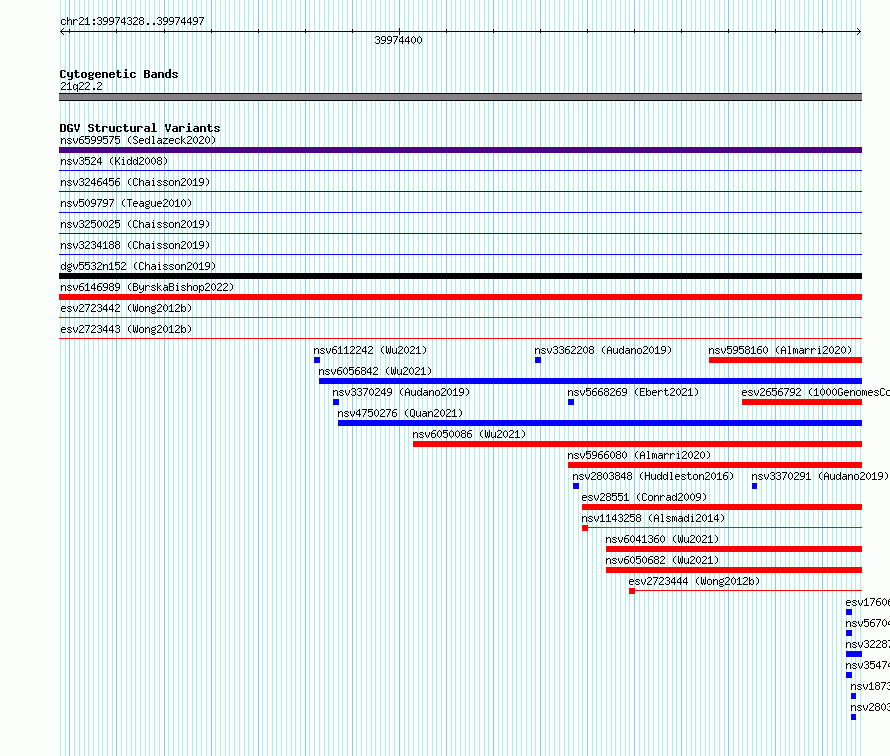Click red bar under nsv6050682
The image size is (890, 756).
(x=734, y=570)
